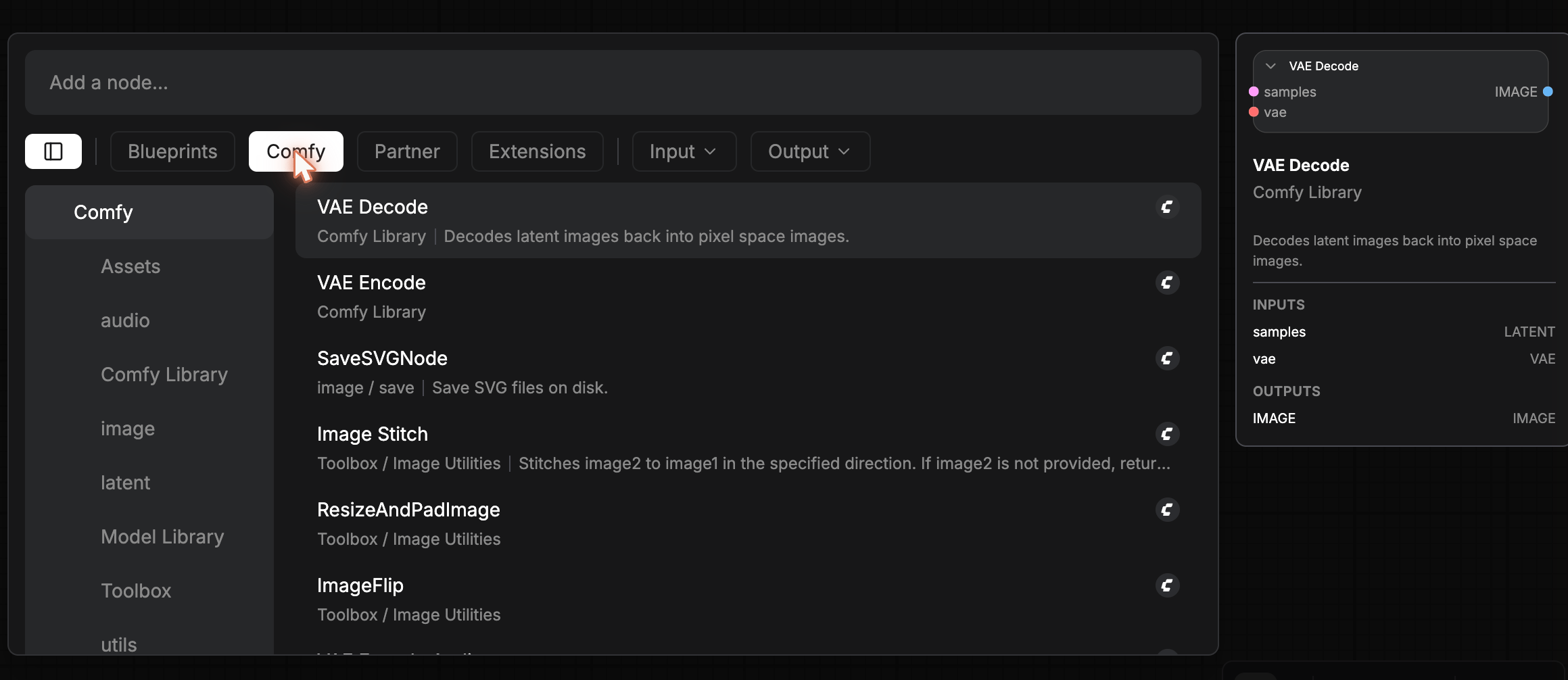Expand the Output dropdown filter

click(x=810, y=151)
